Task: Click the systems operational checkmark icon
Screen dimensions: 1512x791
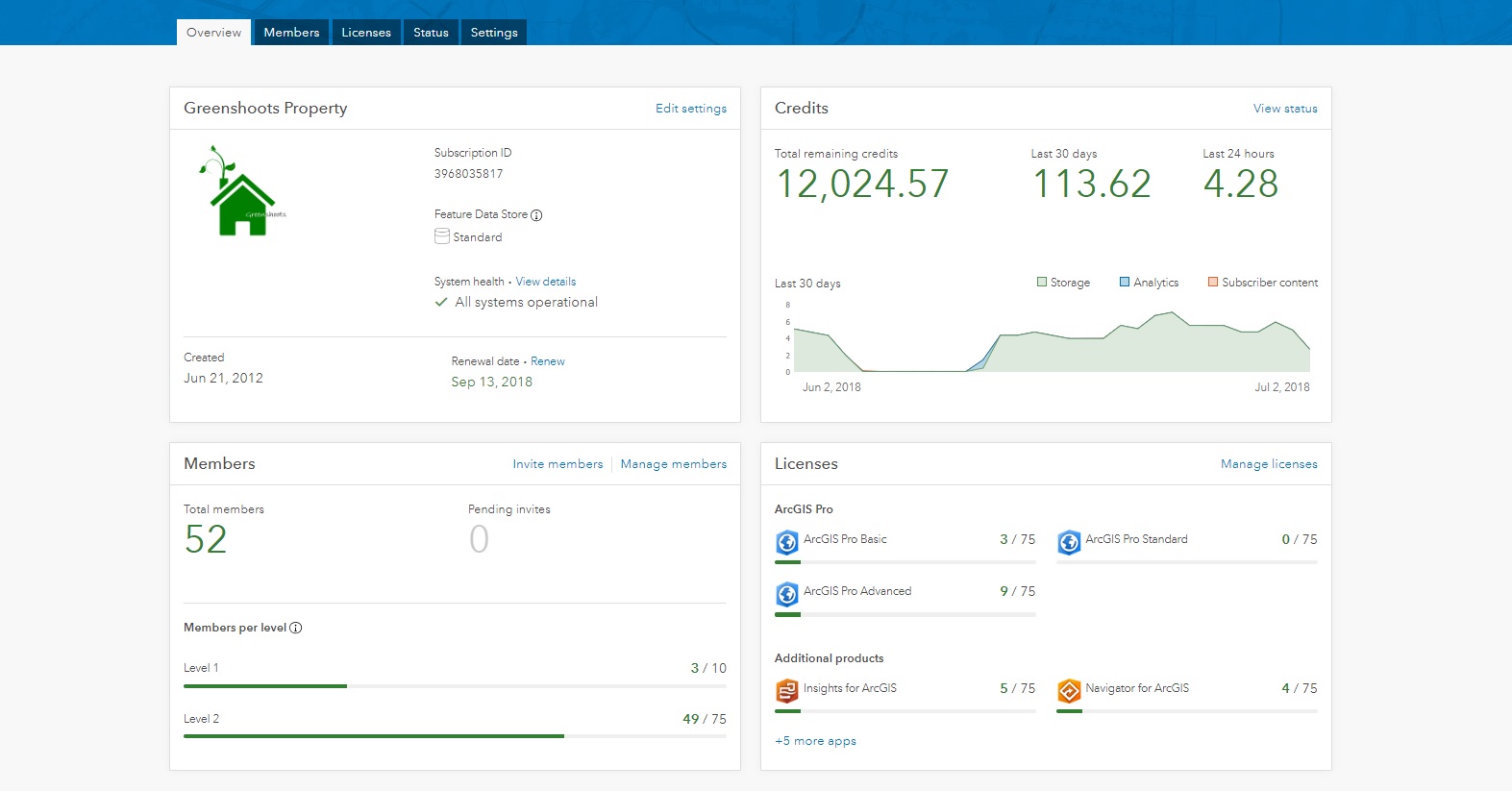Action: point(441,302)
